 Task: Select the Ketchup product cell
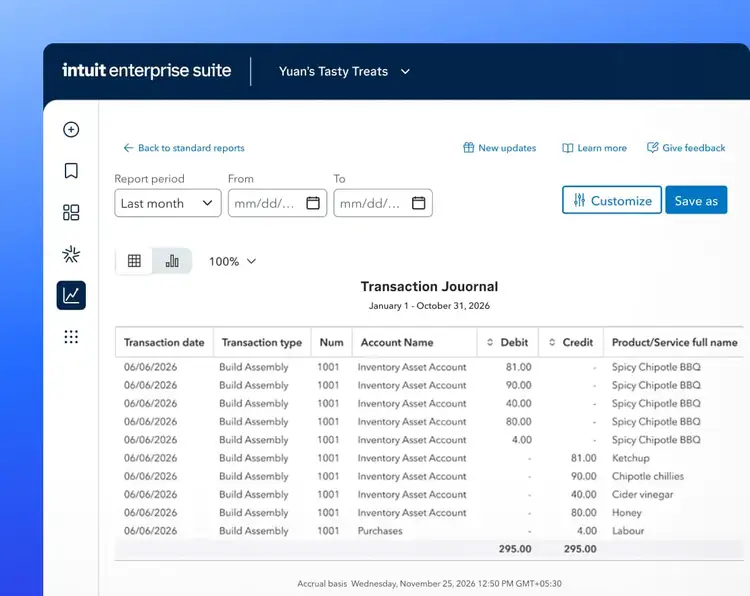630,458
